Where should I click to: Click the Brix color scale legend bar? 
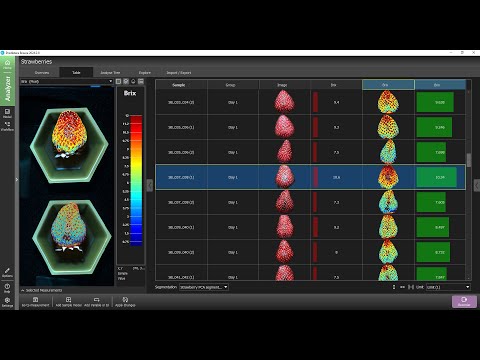(136, 180)
